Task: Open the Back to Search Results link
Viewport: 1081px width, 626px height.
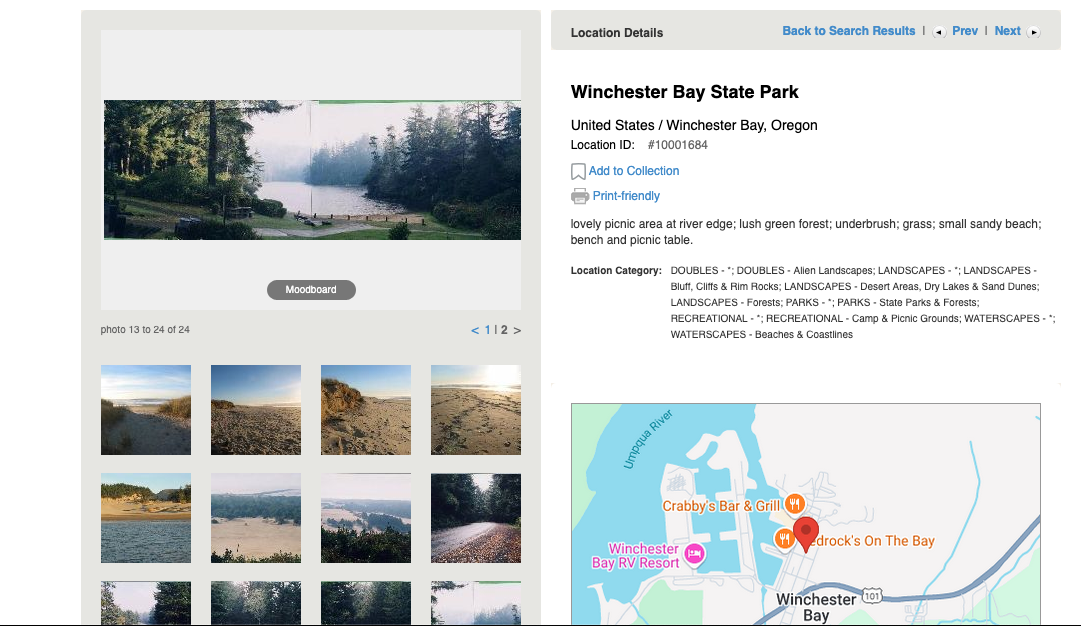Action: tap(848, 31)
